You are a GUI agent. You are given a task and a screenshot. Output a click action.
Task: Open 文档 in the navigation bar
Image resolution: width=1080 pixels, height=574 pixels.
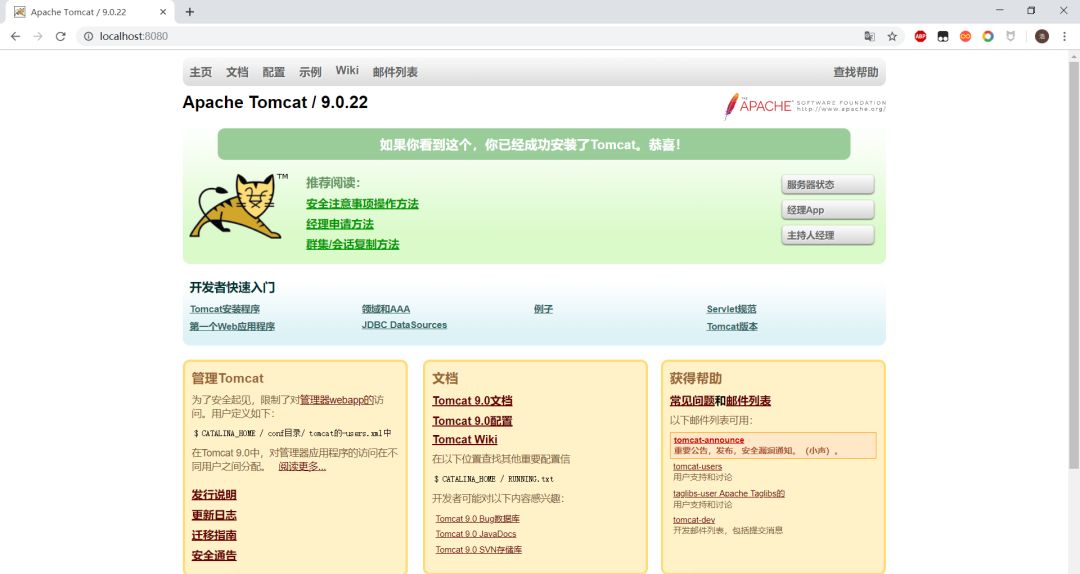[237, 72]
